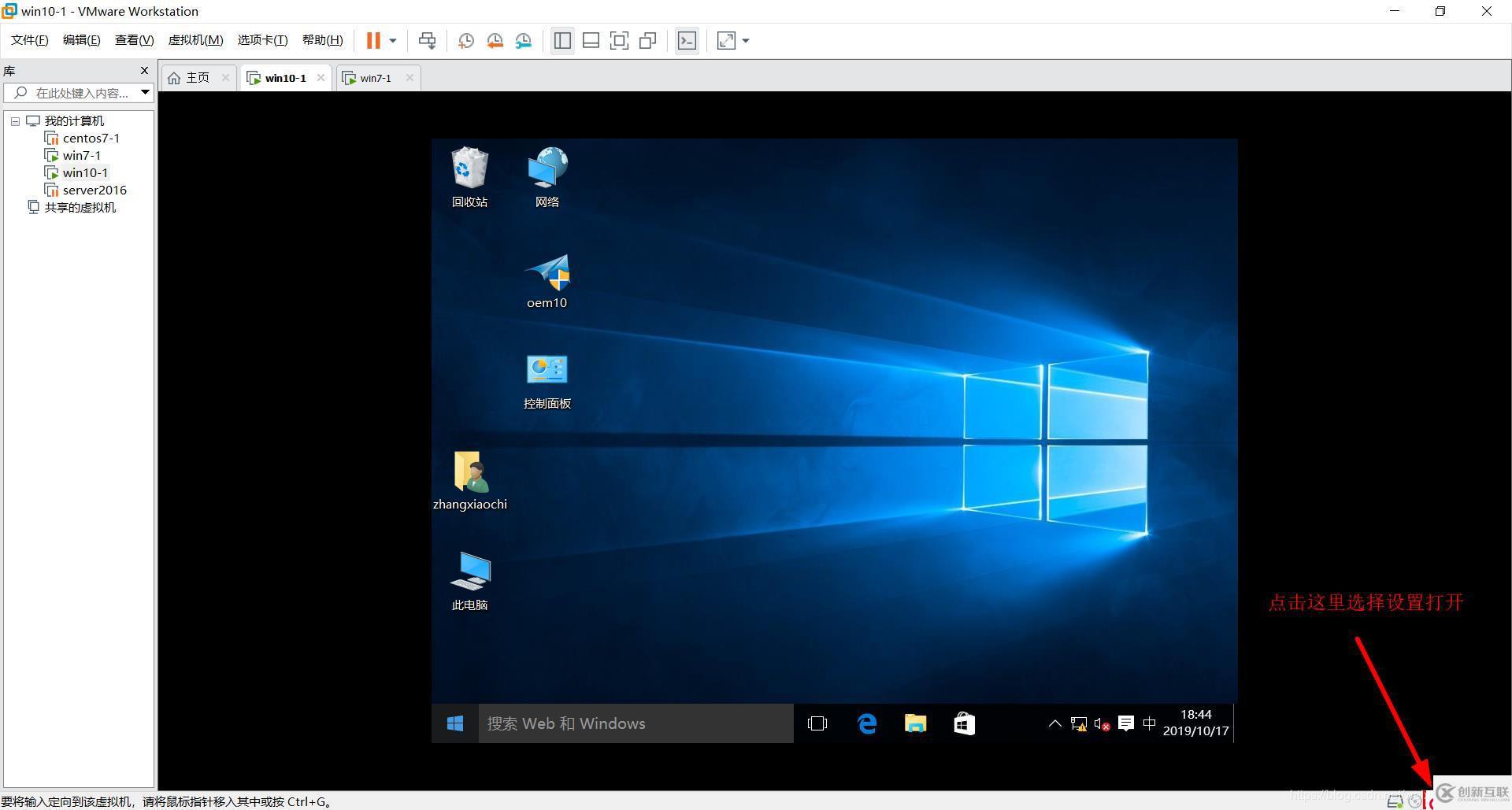Switch to Unity mode

[x=648, y=41]
